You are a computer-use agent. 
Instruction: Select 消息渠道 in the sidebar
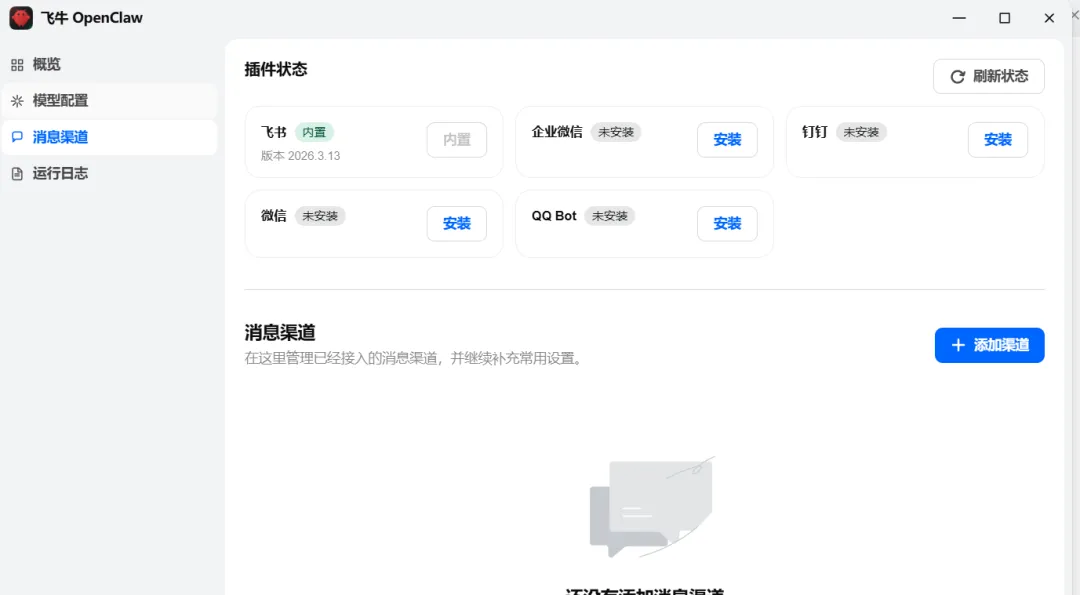point(110,137)
